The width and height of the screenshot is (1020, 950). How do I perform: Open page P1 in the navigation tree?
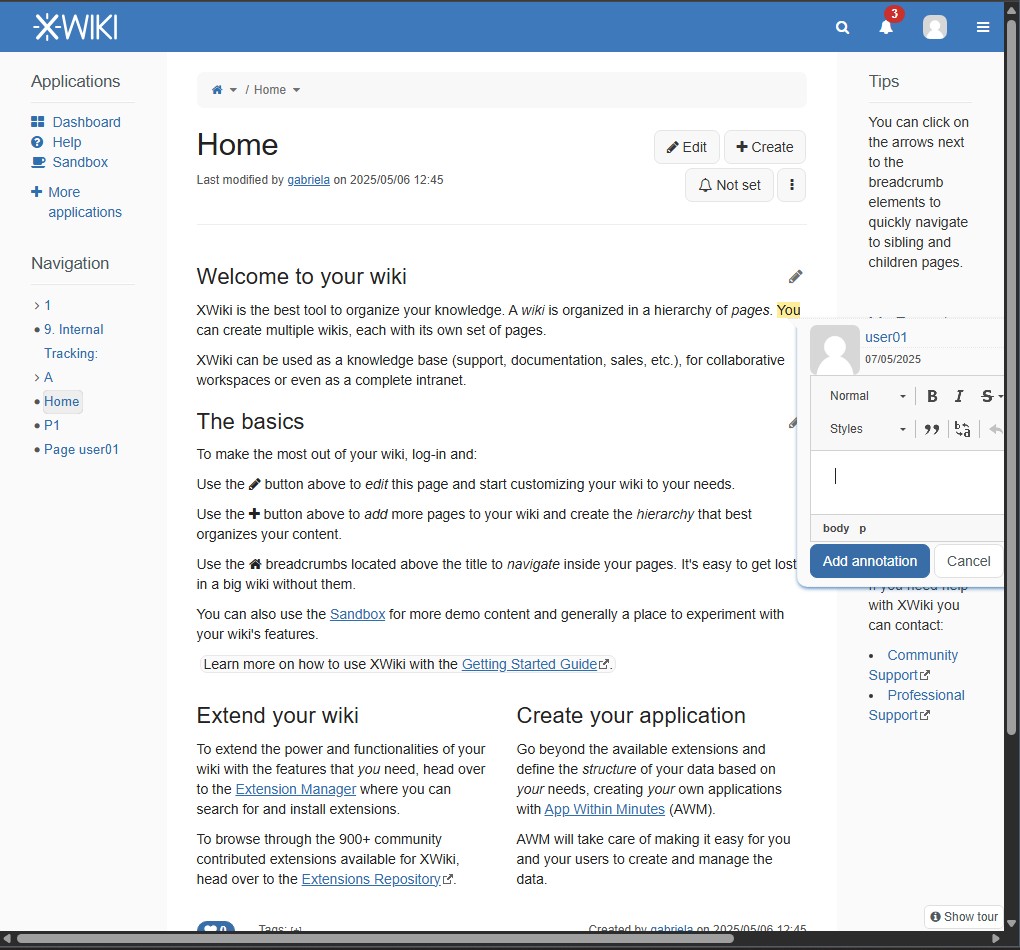click(x=52, y=426)
